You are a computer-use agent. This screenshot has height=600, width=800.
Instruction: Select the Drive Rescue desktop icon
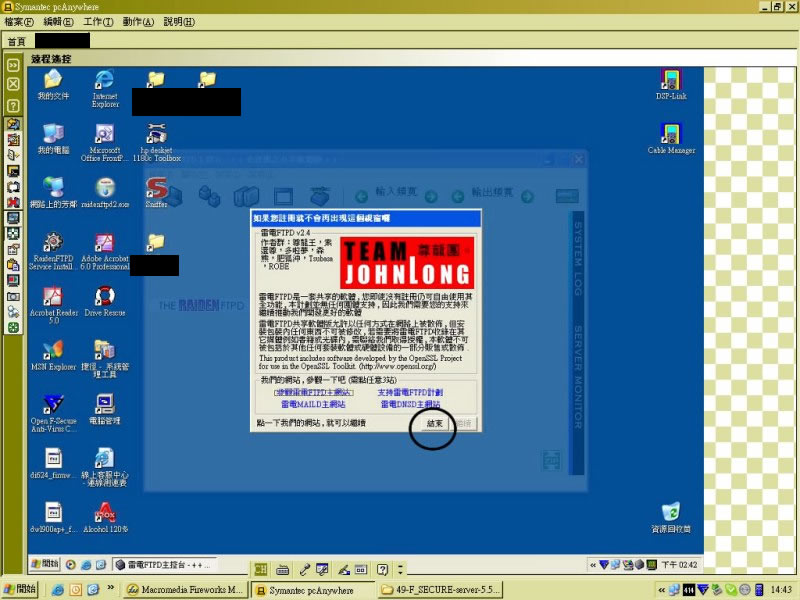(x=105, y=302)
